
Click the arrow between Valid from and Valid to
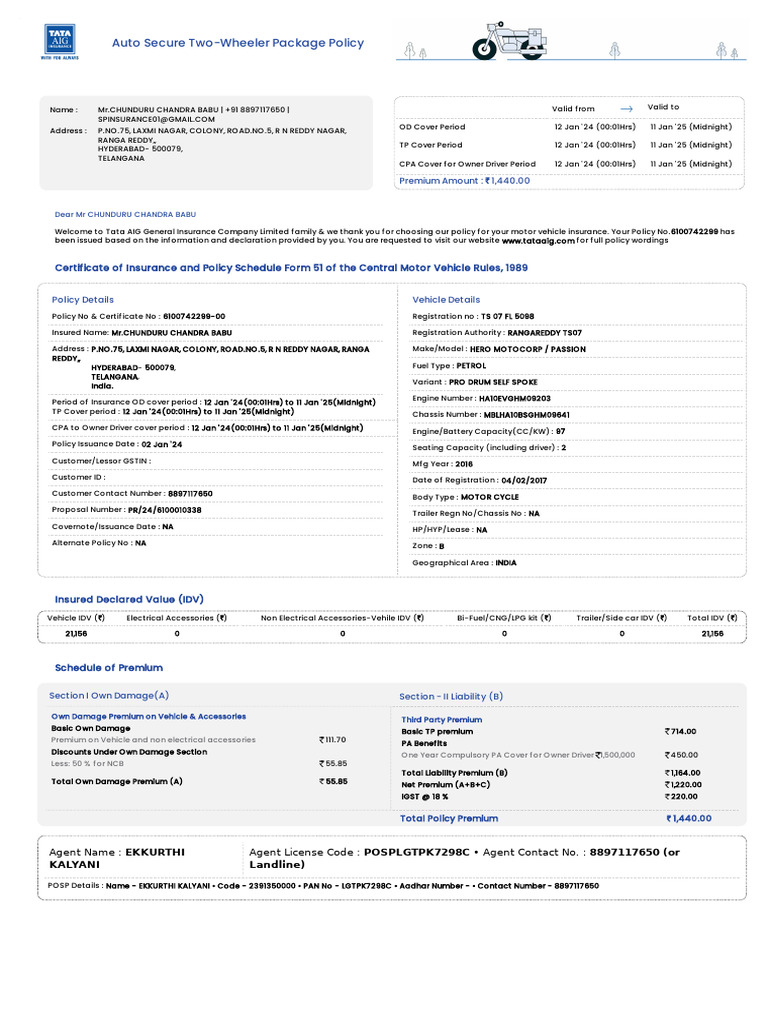click(626, 108)
